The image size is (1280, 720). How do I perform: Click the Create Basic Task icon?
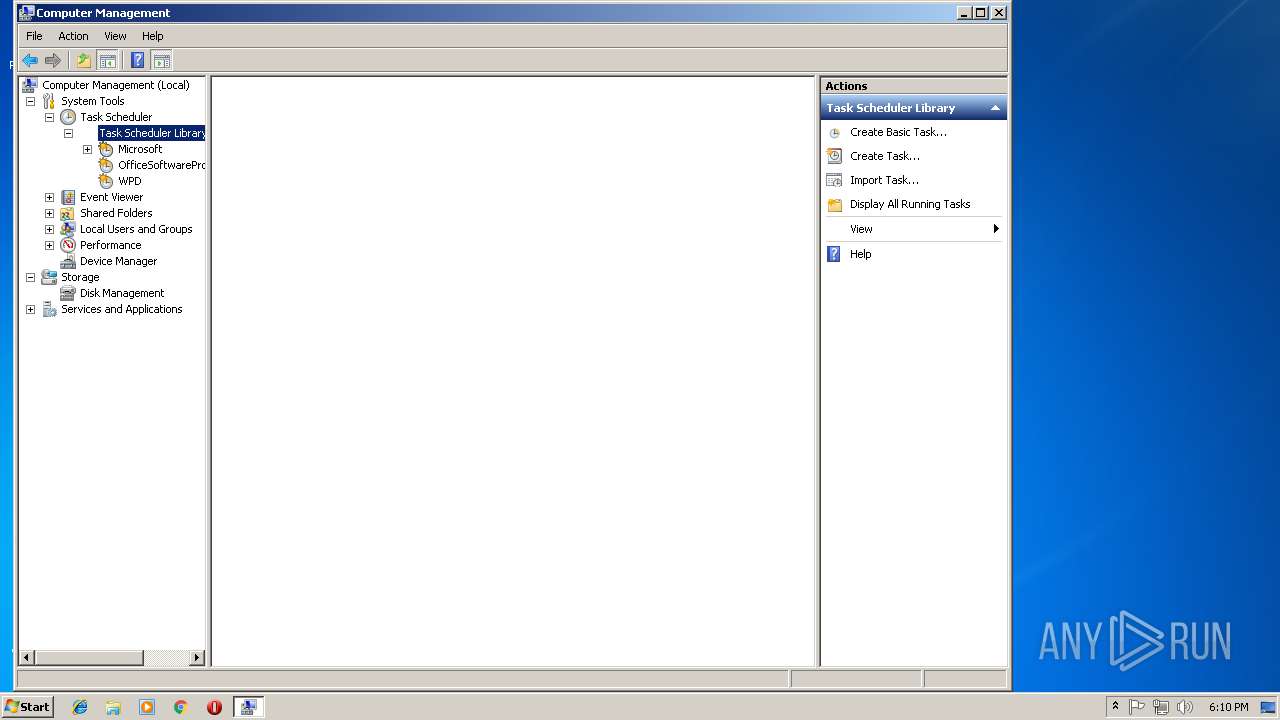click(835, 132)
